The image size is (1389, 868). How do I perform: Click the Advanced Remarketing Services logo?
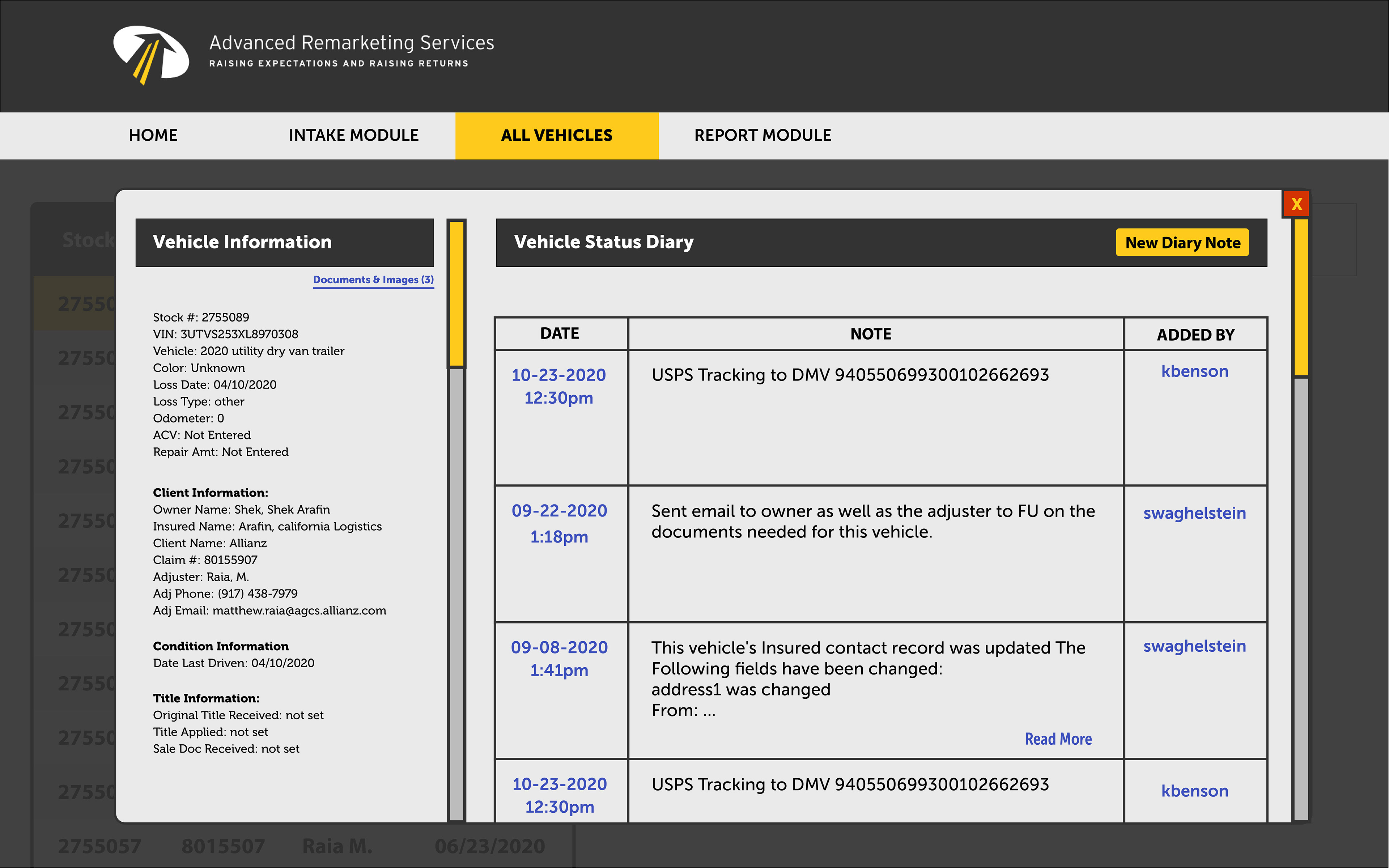tap(151, 55)
